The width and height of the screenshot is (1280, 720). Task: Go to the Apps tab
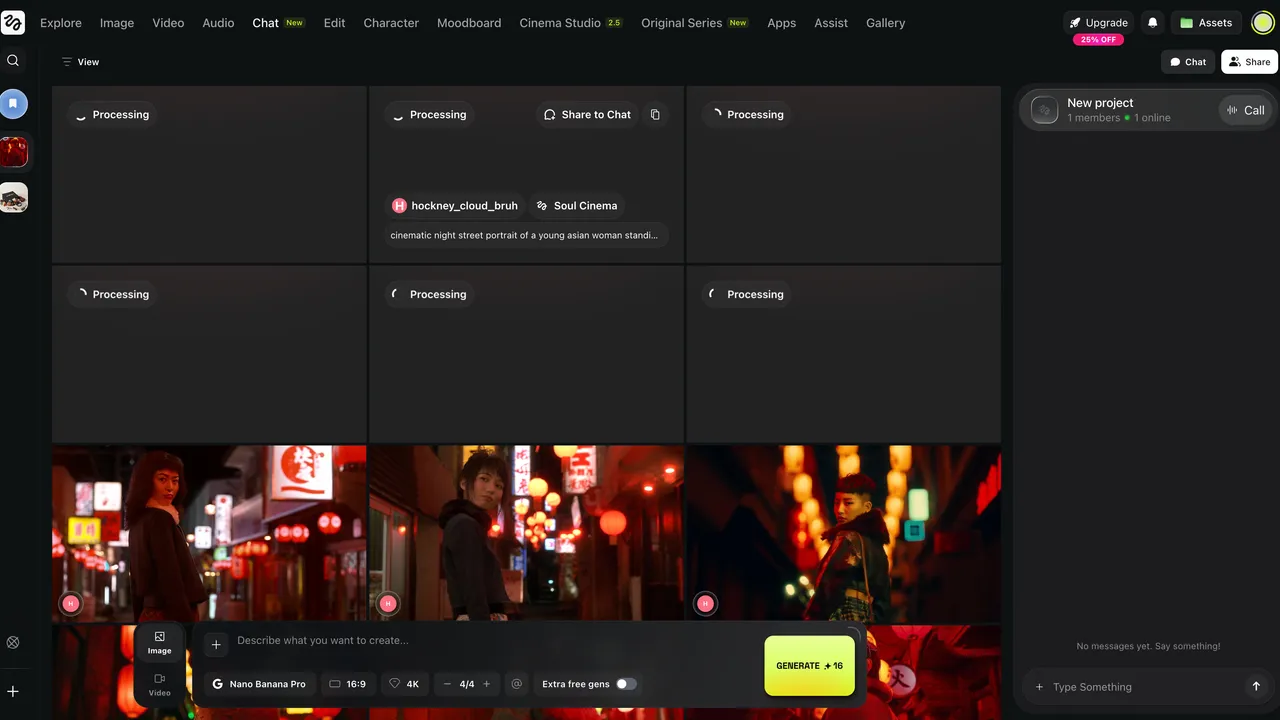782,22
